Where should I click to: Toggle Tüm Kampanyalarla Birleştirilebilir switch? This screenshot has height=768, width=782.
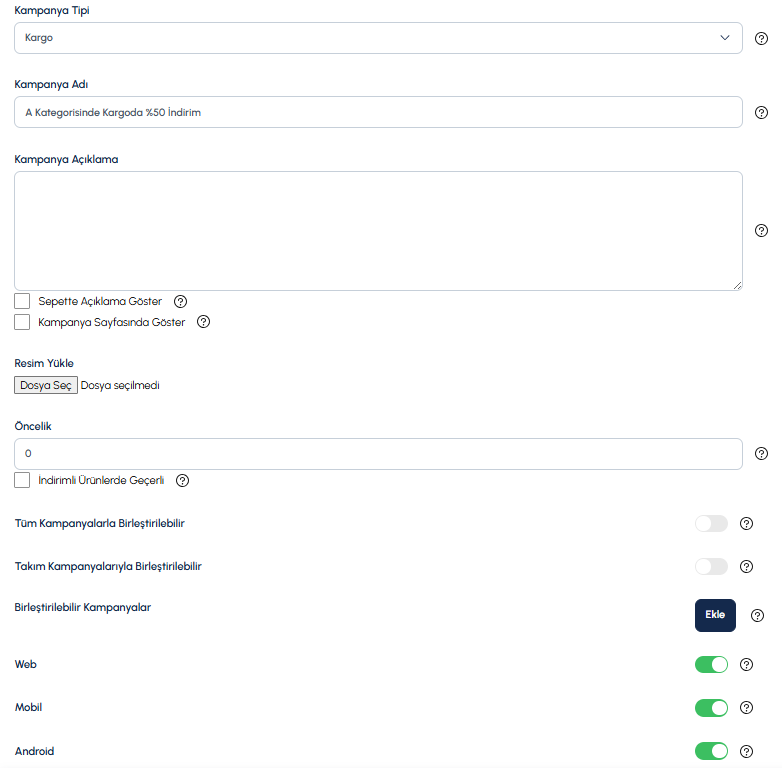click(711, 524)
